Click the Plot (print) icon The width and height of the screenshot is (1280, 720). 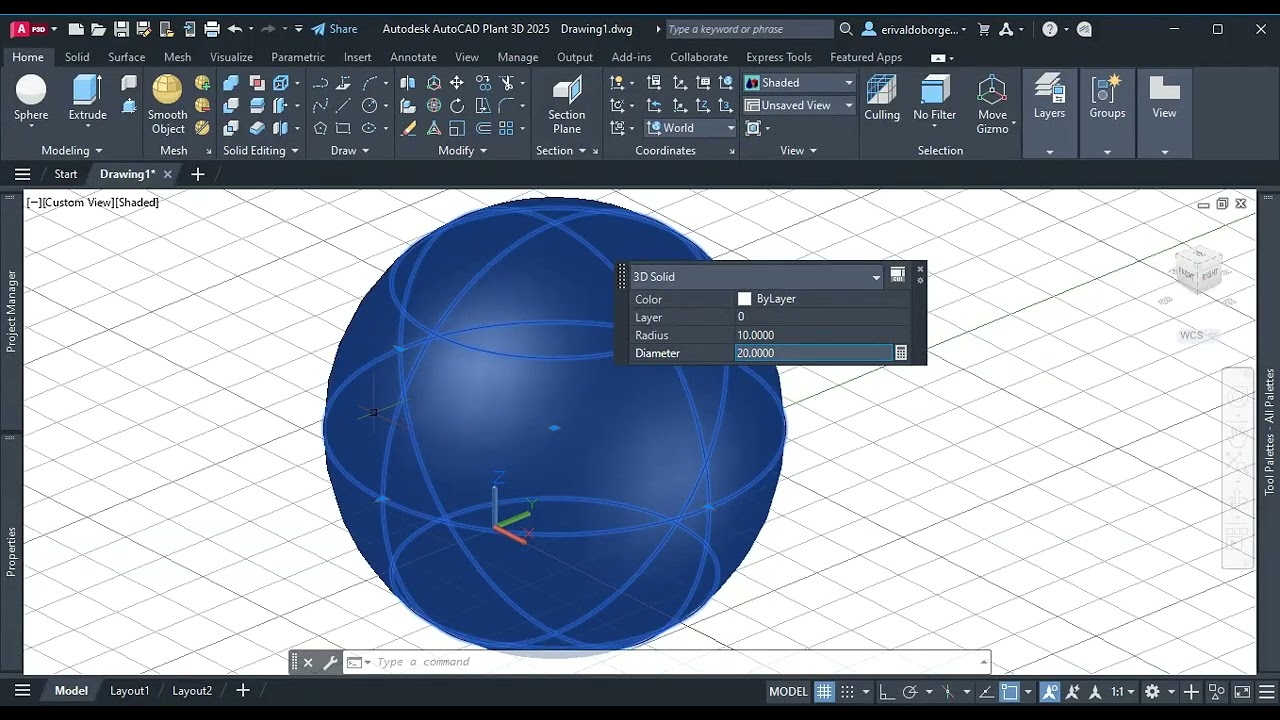tap(212, 29)
